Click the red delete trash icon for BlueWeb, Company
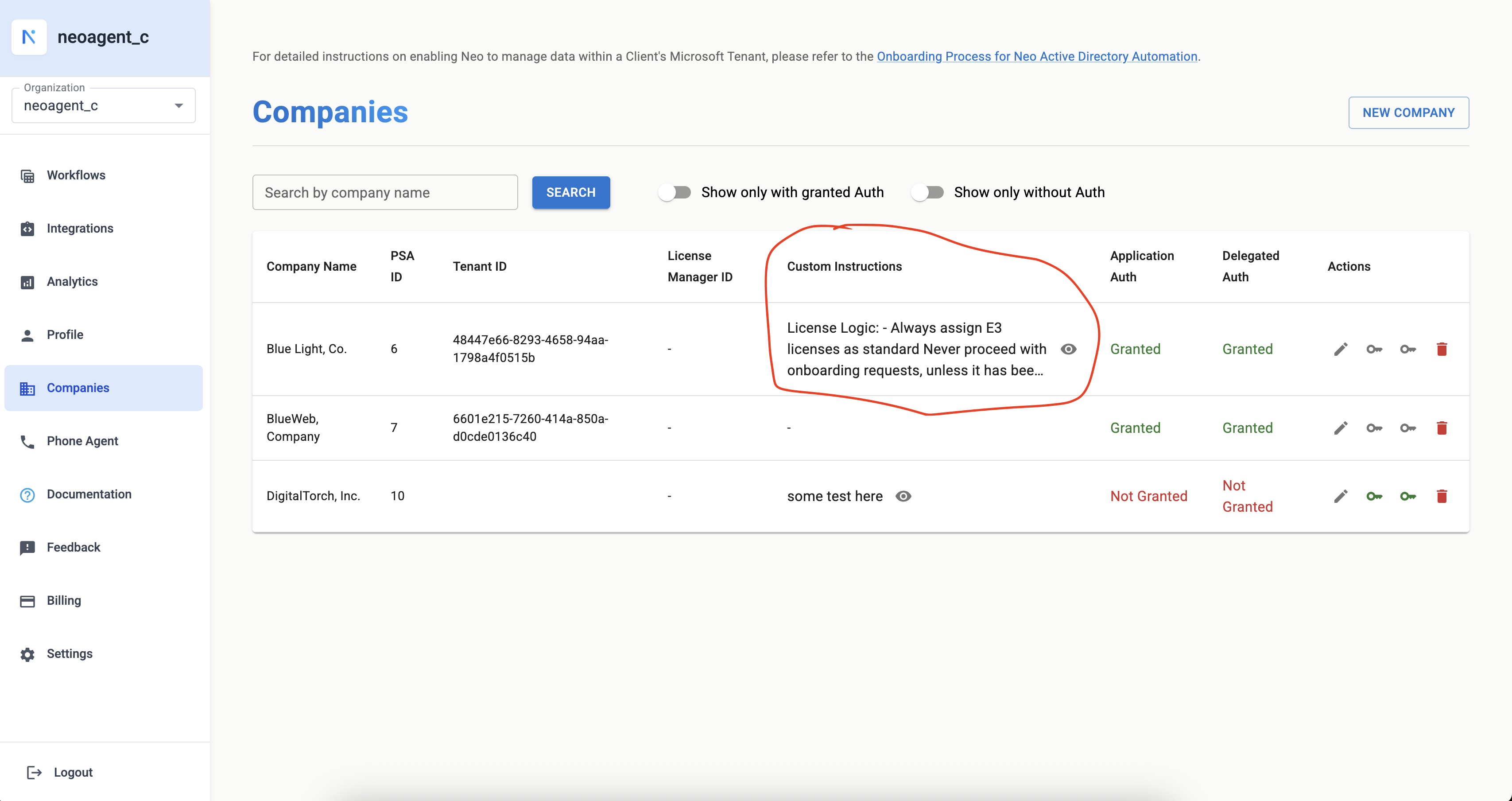The image size is (1512, 801). pyautogui.click(x=1442, y=428)
